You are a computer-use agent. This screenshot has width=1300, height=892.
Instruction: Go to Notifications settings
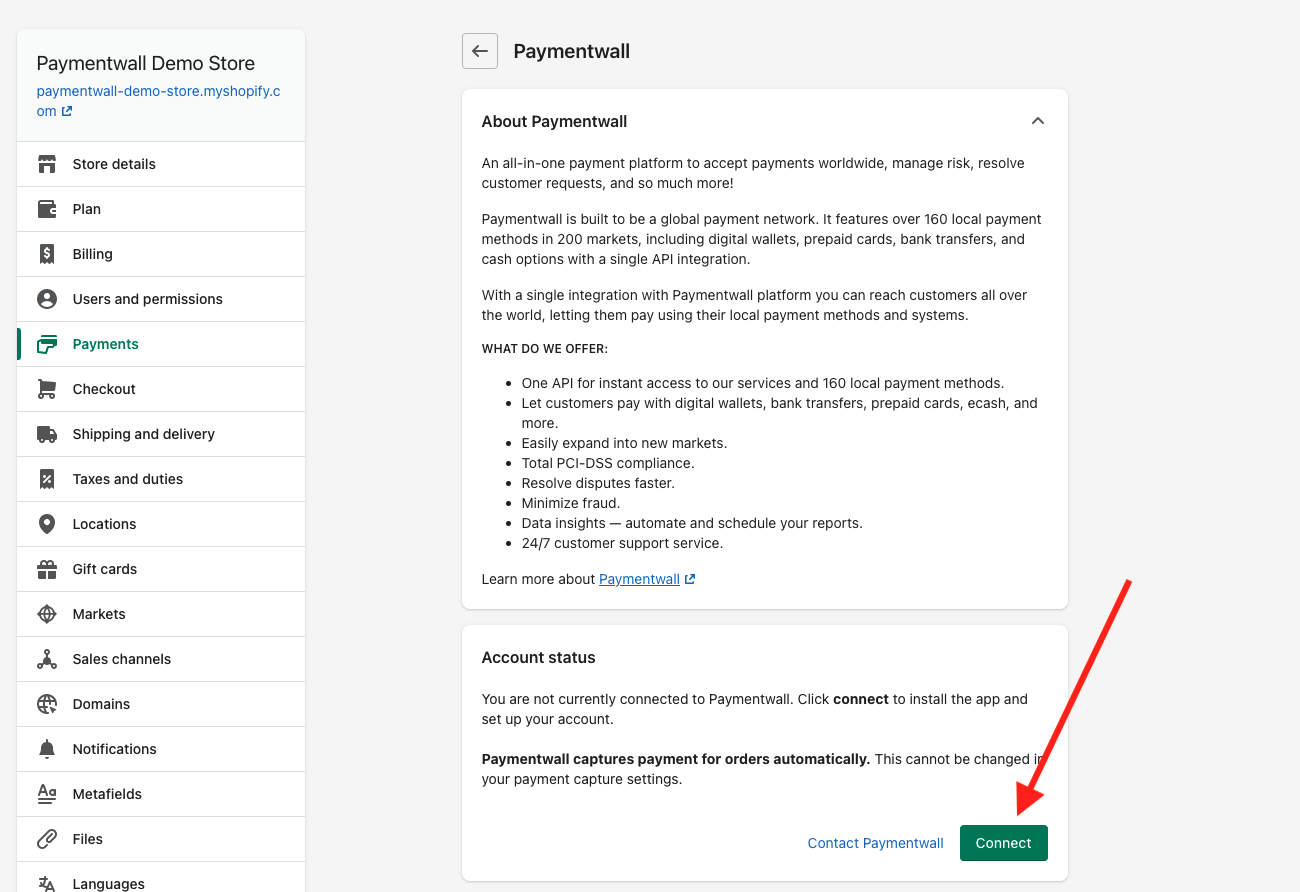tap(161, 749)
